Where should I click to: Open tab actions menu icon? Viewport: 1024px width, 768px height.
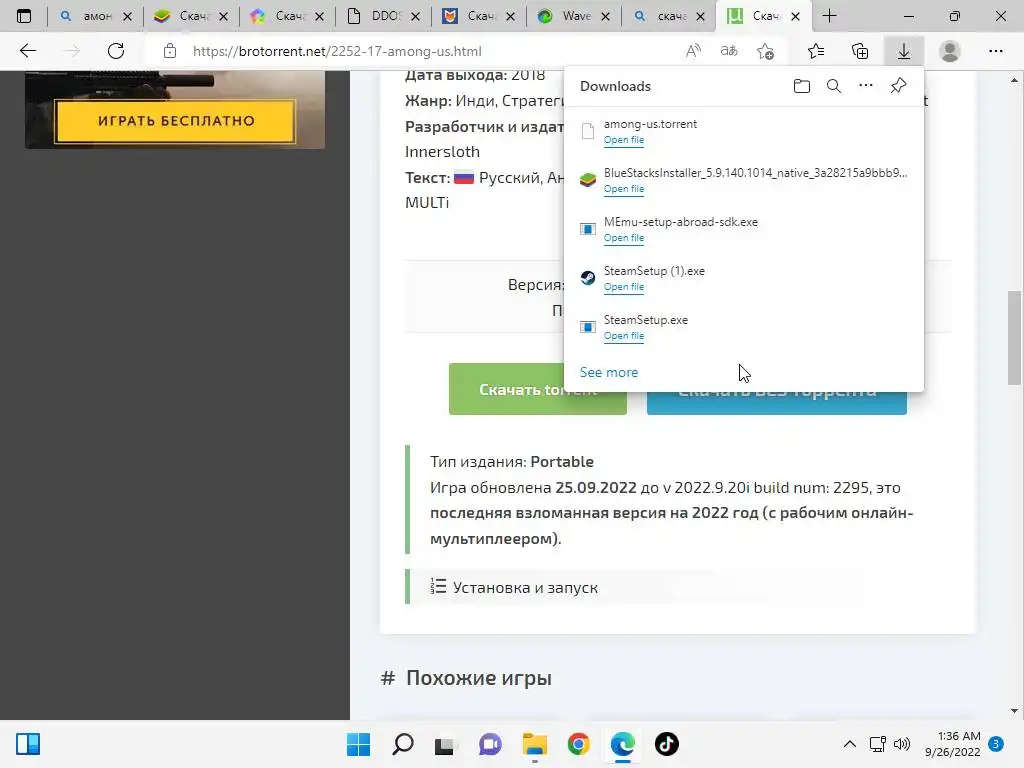(x=24, y=16)
